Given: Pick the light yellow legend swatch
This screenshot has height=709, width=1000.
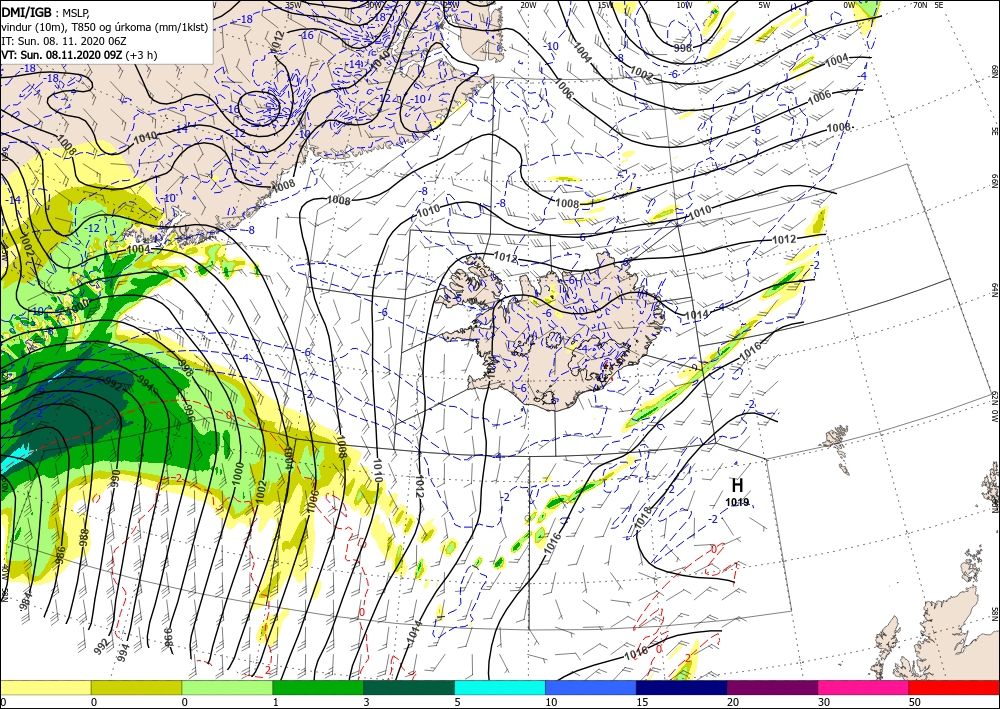Looking at the screenshot, I should pos(45,687).
